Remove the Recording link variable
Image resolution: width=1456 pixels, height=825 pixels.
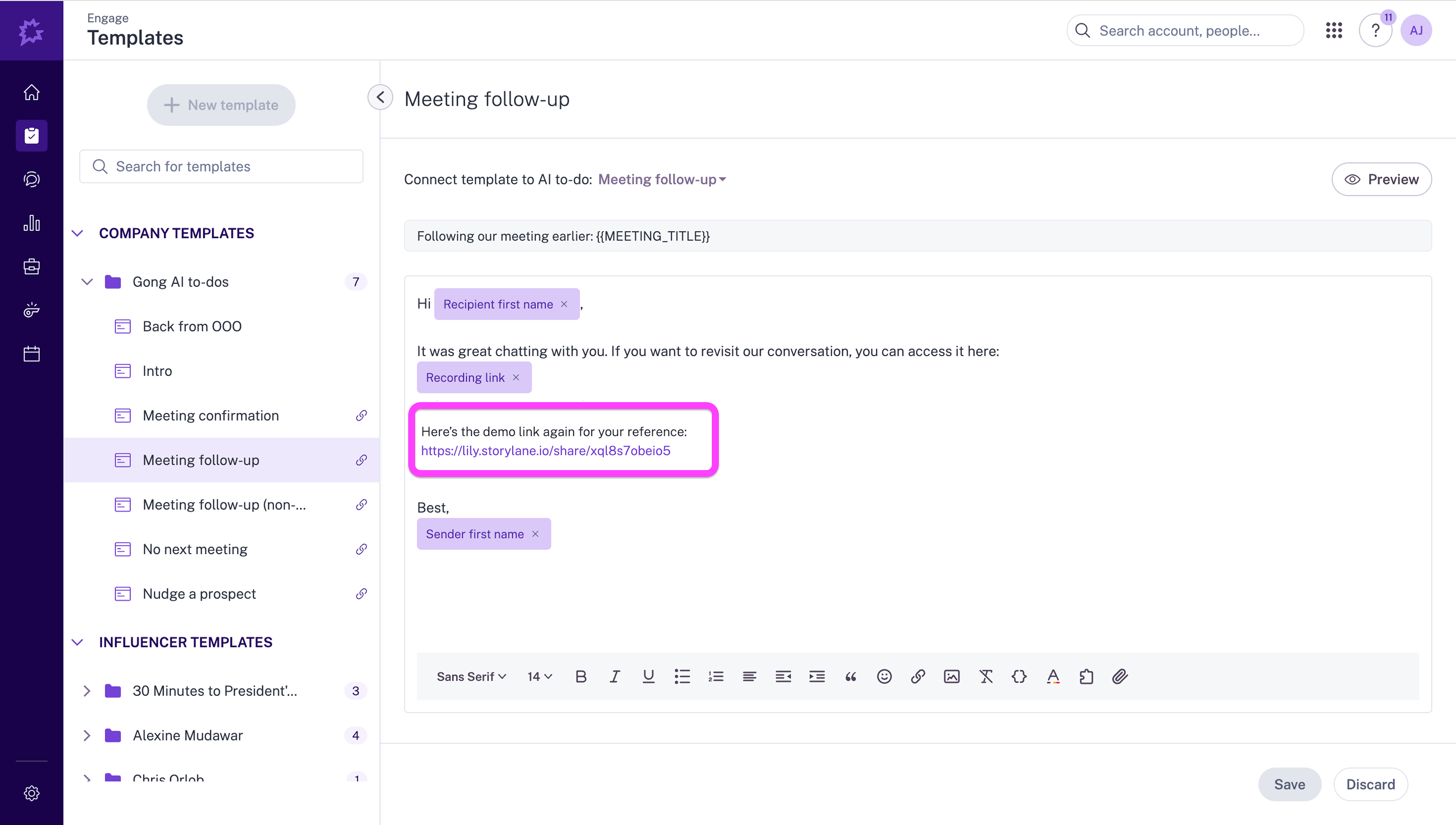coord(516,377)
